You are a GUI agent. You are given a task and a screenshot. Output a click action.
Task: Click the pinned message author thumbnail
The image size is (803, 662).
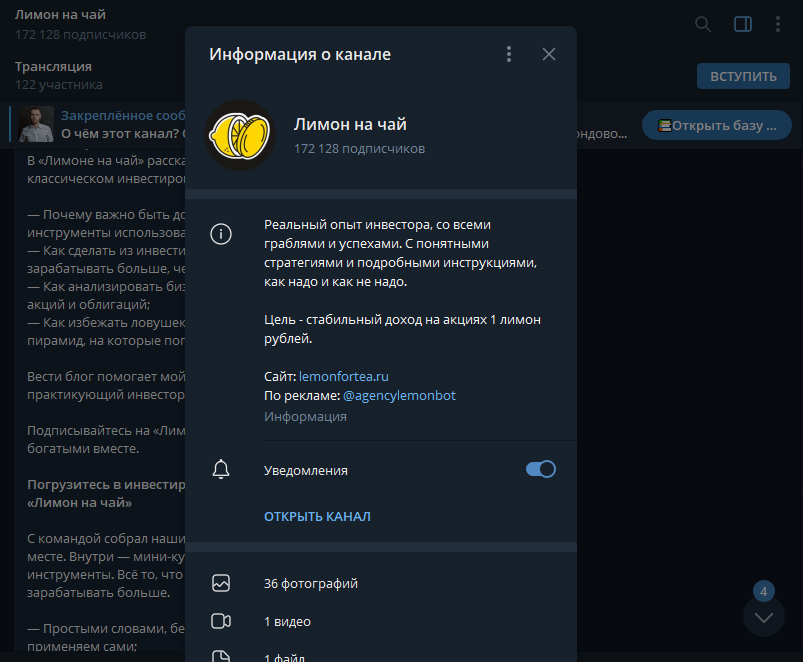point(34,125)
